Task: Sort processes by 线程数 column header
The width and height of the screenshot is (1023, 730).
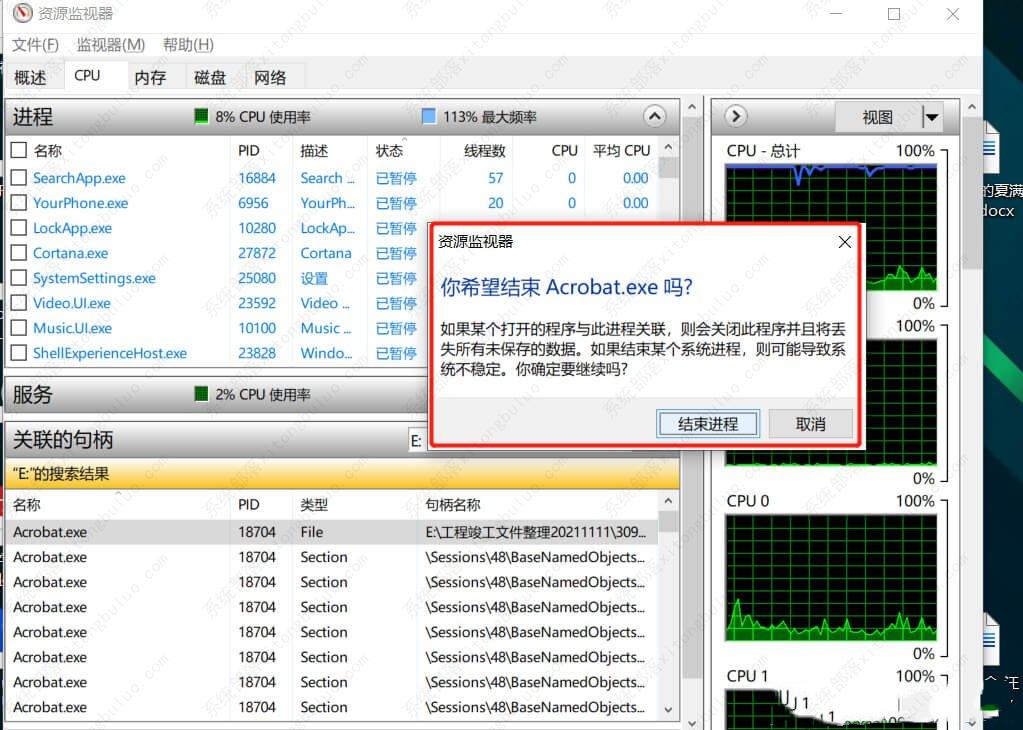Action: click(485, 151)
